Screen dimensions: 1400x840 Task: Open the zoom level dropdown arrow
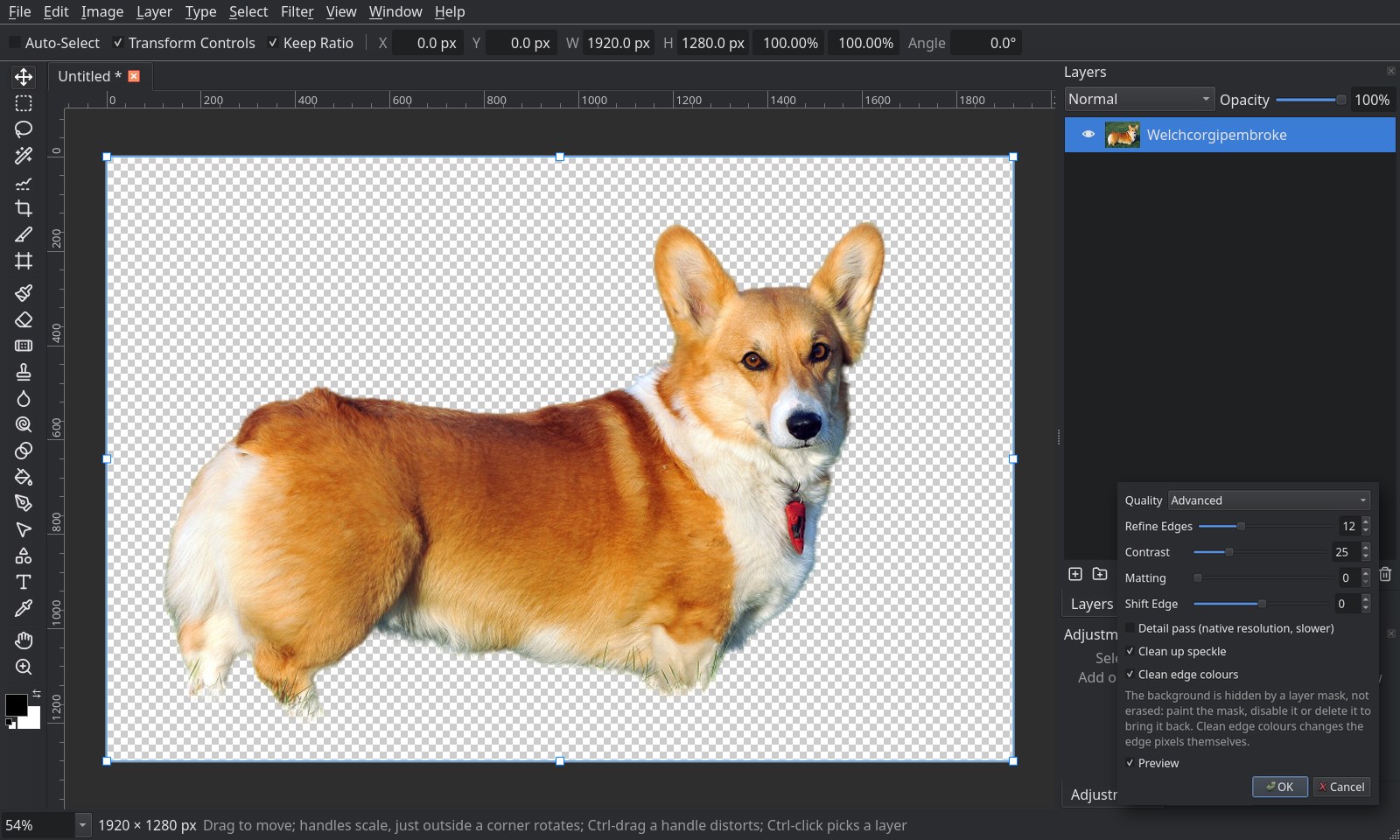(x=82, y=825)
